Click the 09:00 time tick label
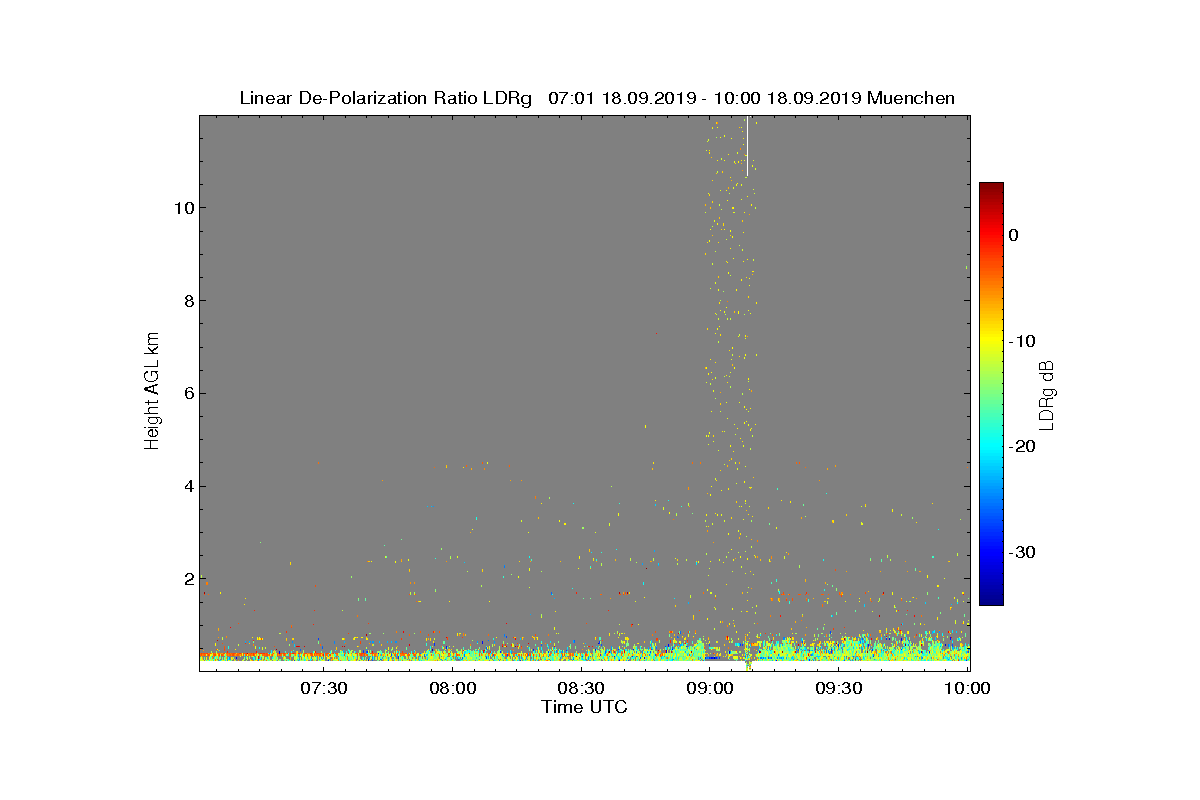Screen dimensions: 1200x800 point(710,689)
